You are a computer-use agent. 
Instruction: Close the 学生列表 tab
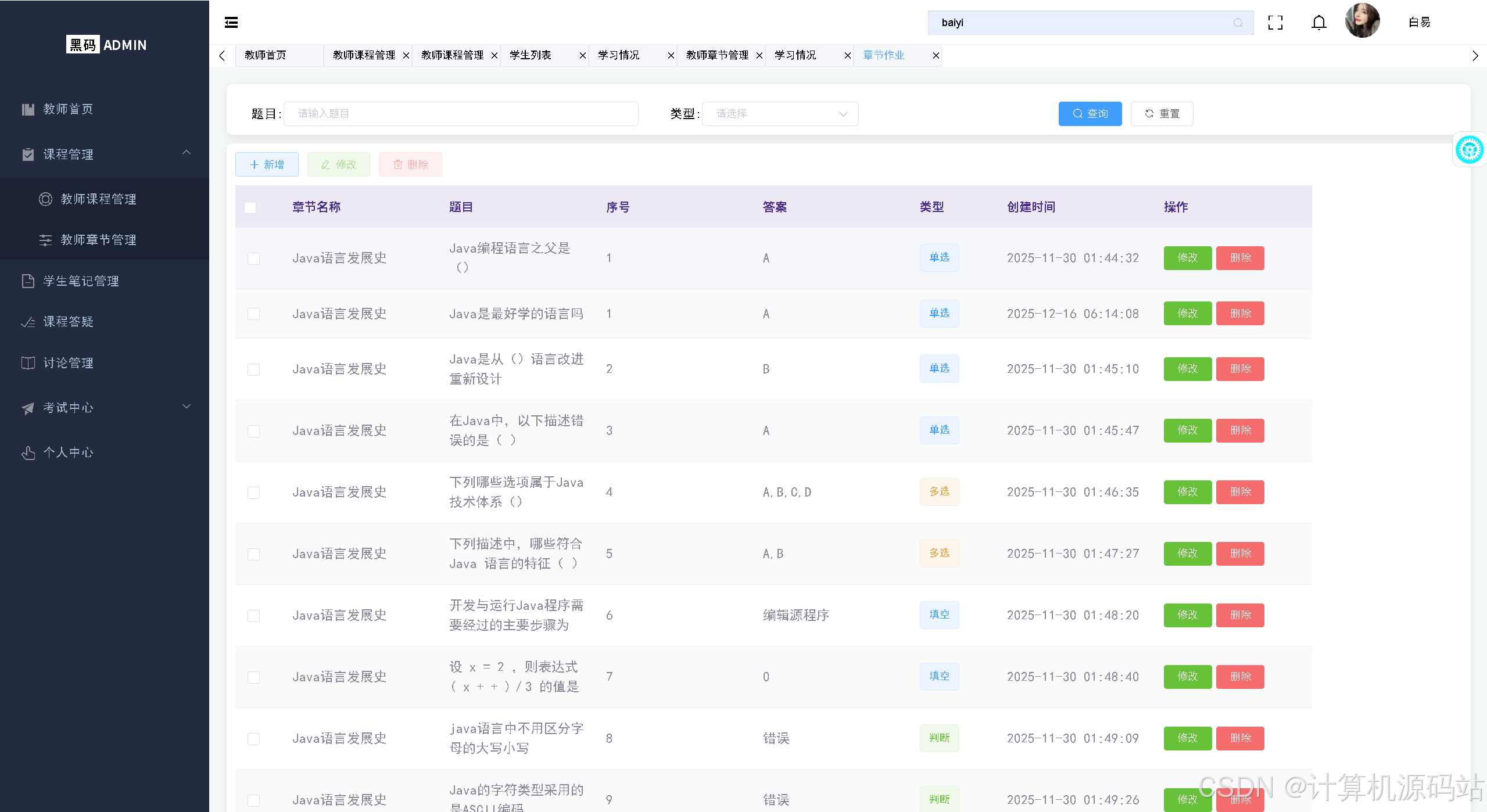[x=582, y=56]
